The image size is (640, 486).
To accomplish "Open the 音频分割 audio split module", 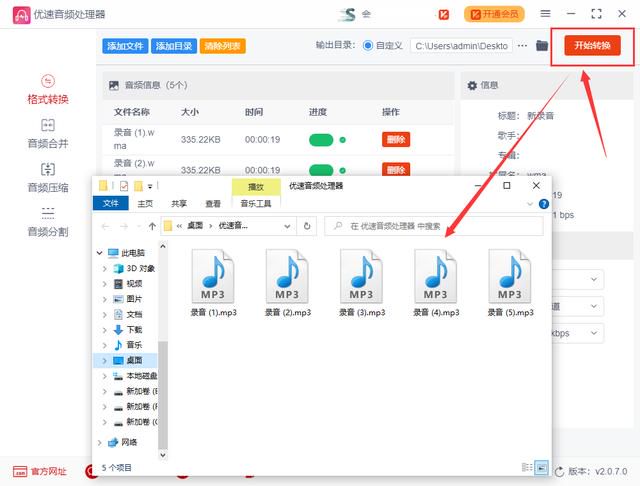I will click(x=48, y=222).
